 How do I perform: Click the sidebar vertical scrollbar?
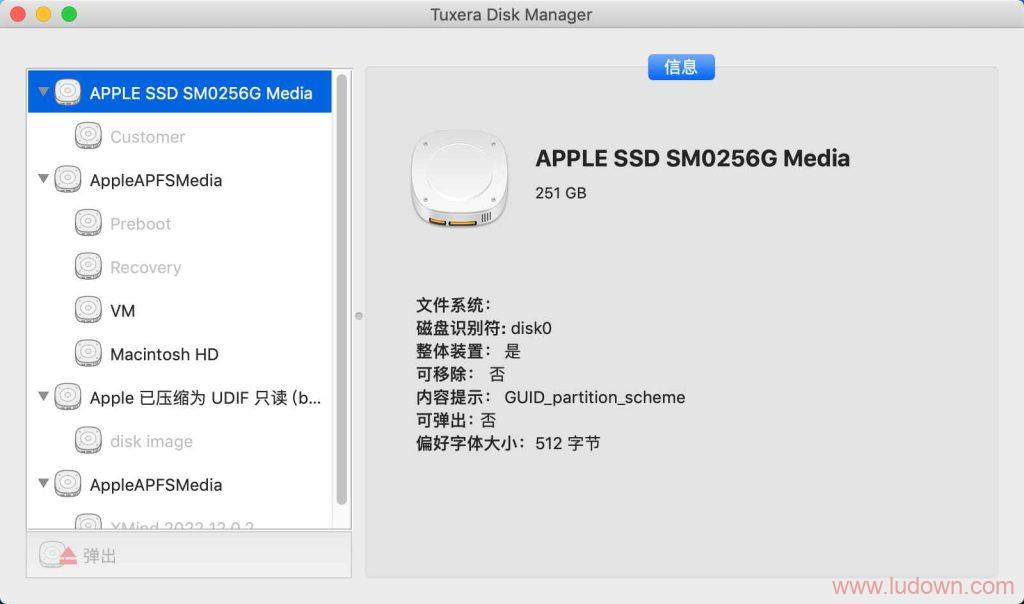point(342,289)
